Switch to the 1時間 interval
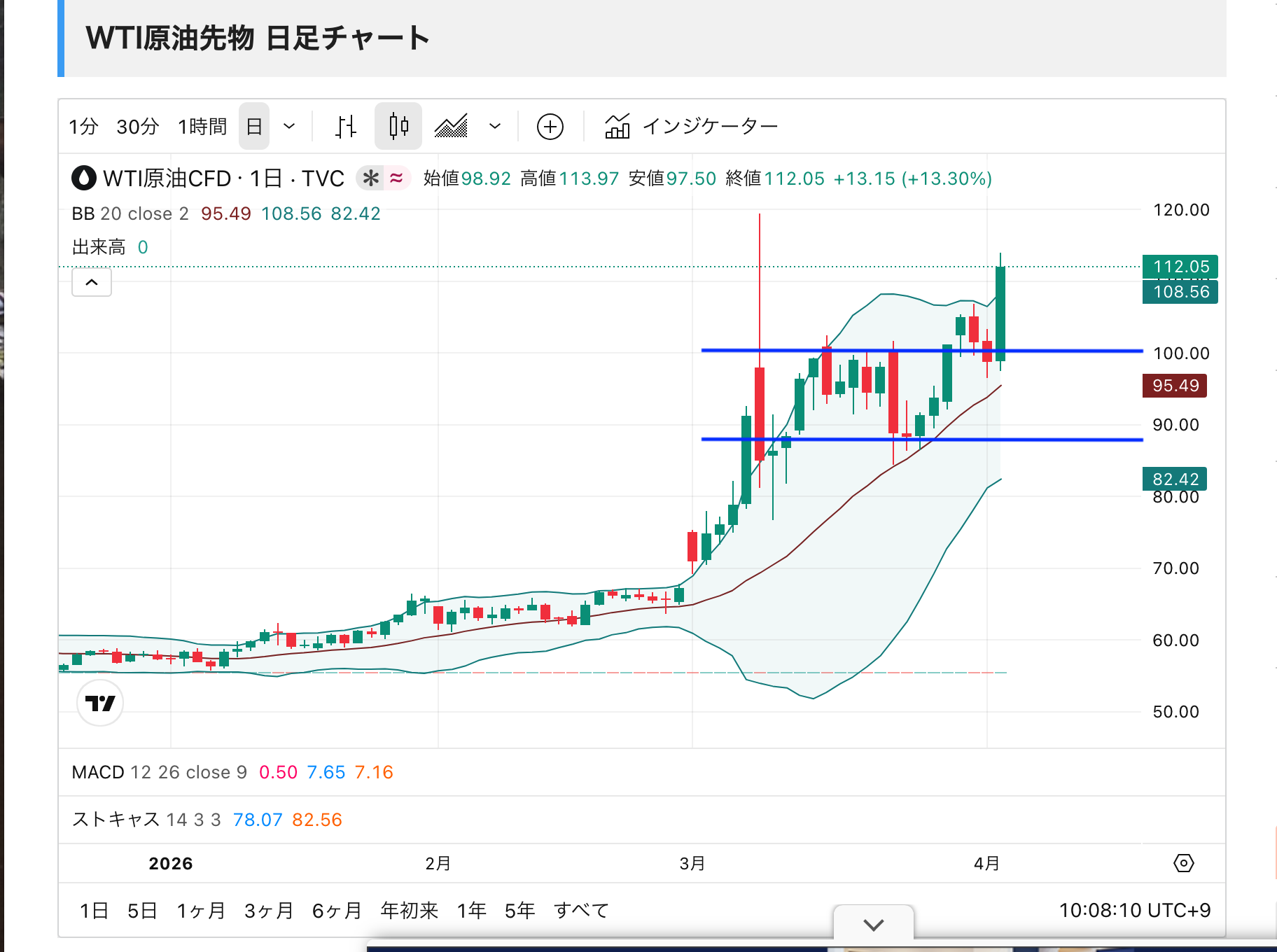The image size is (1277, 952). tap(202, 127)
